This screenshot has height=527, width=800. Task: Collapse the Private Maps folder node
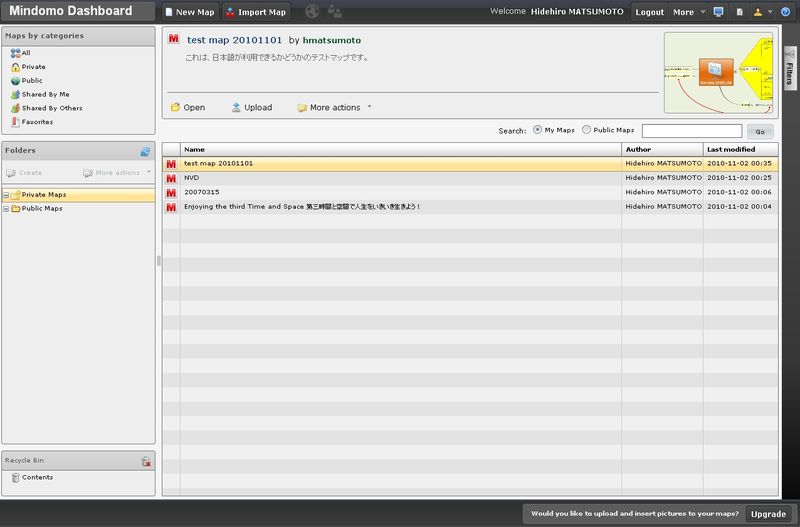pyautogui.click(x=6, y=195)
